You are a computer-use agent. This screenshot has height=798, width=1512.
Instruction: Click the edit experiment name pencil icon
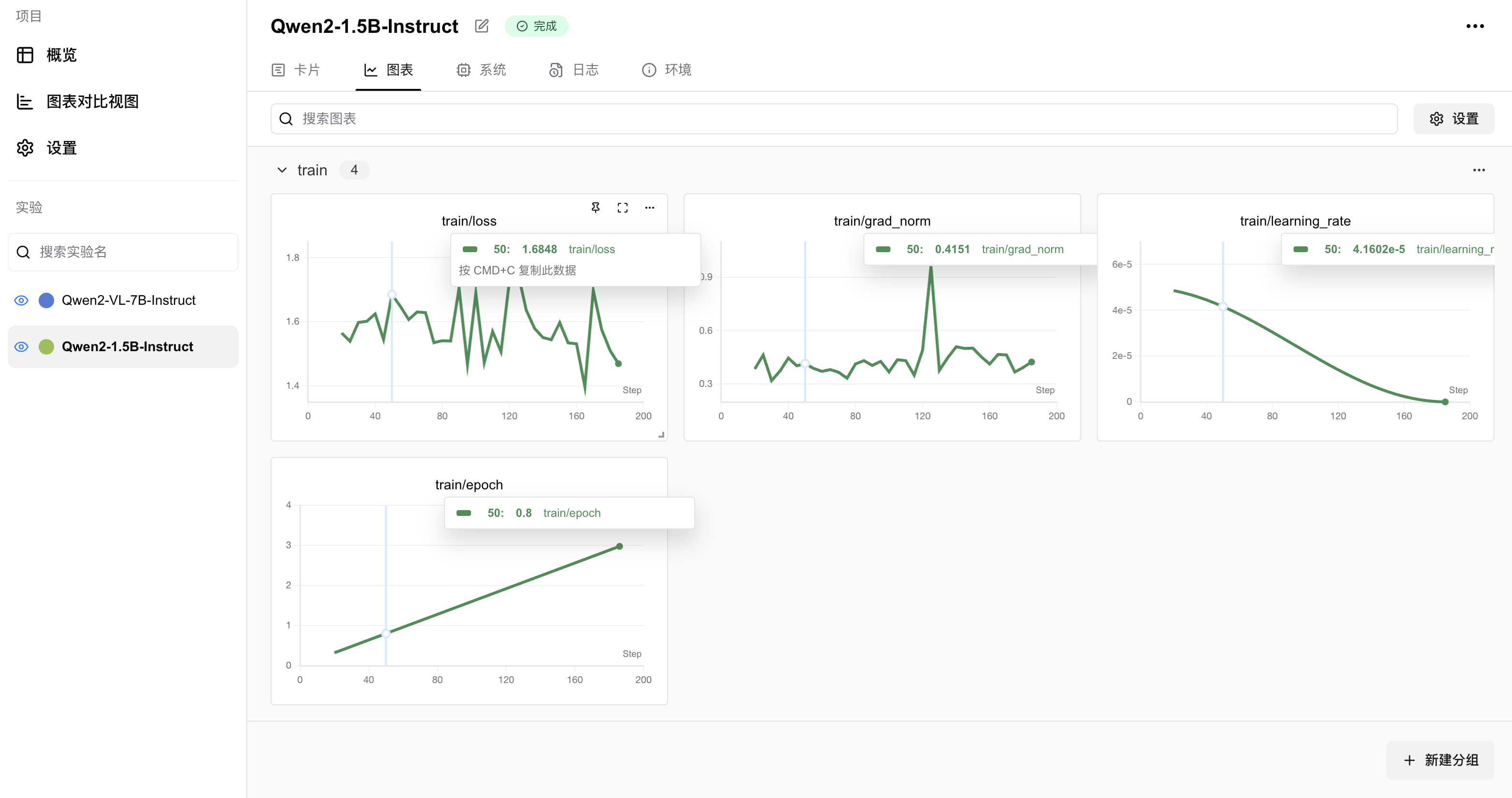[482, 26]
